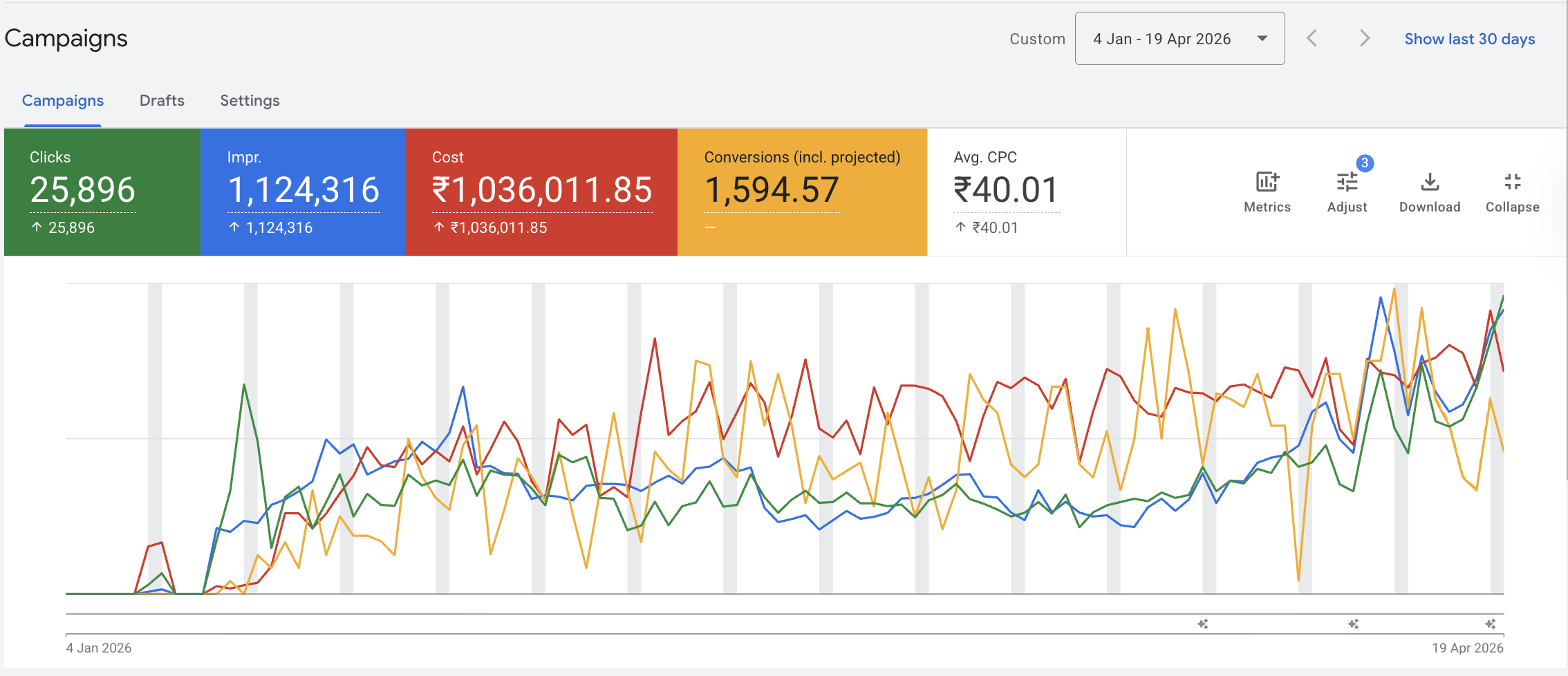
Task: Click the middle sparkle annotation marker on timeline
Action: click(x=1354, y=624)
